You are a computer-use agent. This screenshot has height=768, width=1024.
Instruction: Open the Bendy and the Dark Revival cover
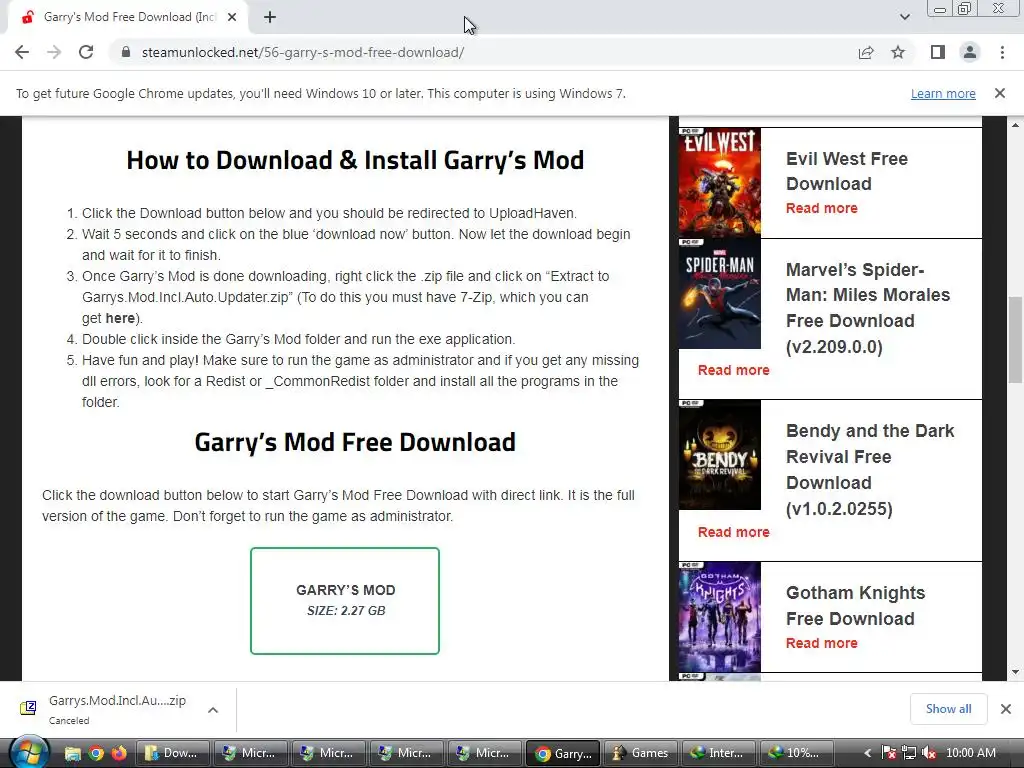click(720, 455)
